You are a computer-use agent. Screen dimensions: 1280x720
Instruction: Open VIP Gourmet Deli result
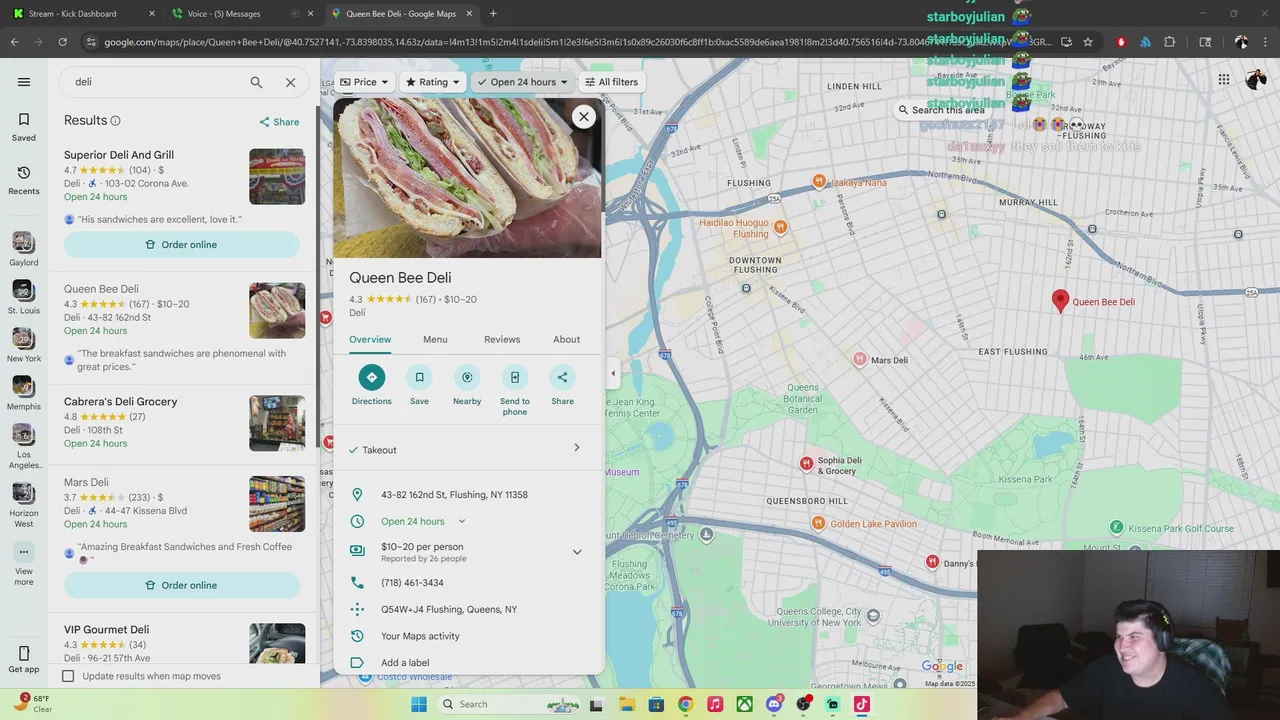pos(184,641)
